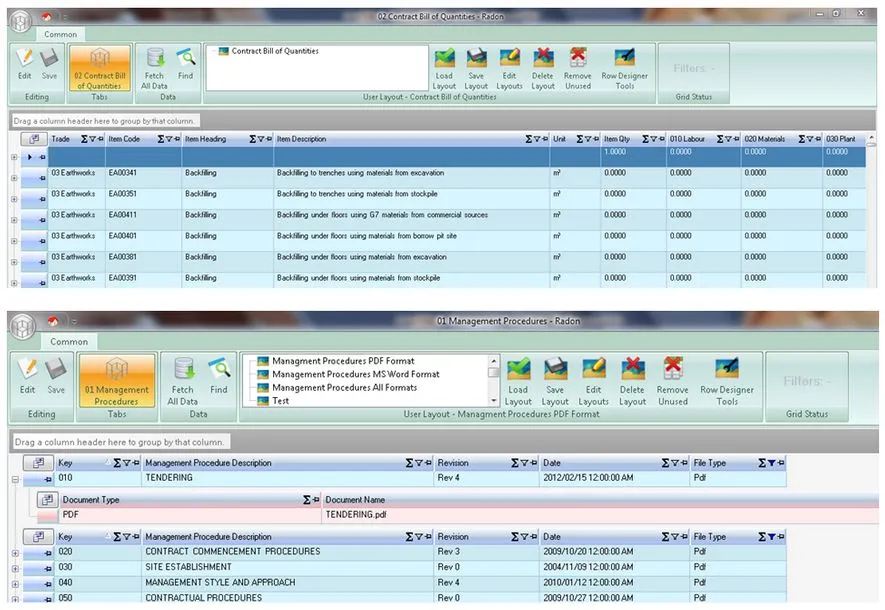Screen dimensions: 885x610
Task: Click Save icon in Contract Bill window
Action: click(49, 64)
